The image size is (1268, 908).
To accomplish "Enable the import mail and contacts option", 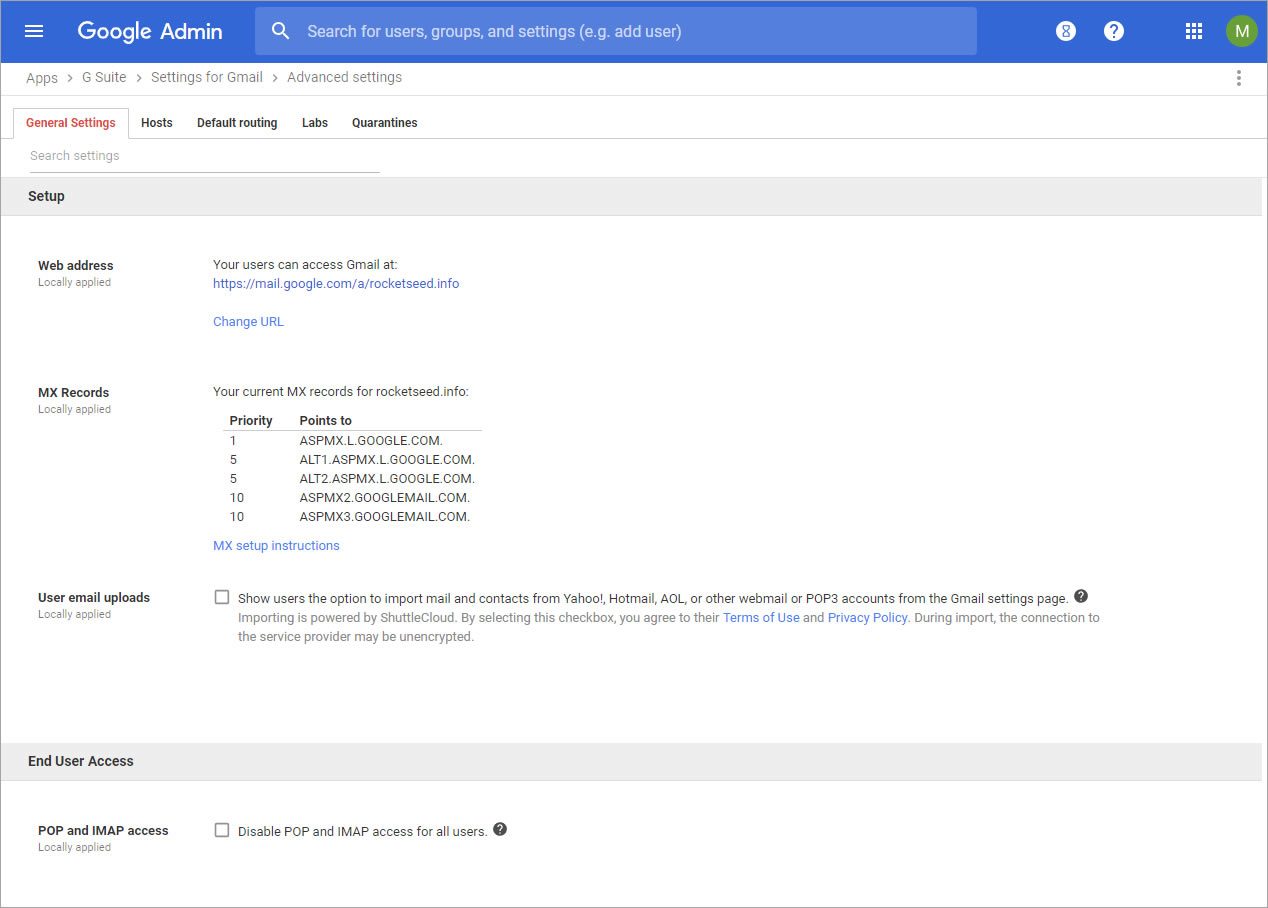I will click(222, 597).
